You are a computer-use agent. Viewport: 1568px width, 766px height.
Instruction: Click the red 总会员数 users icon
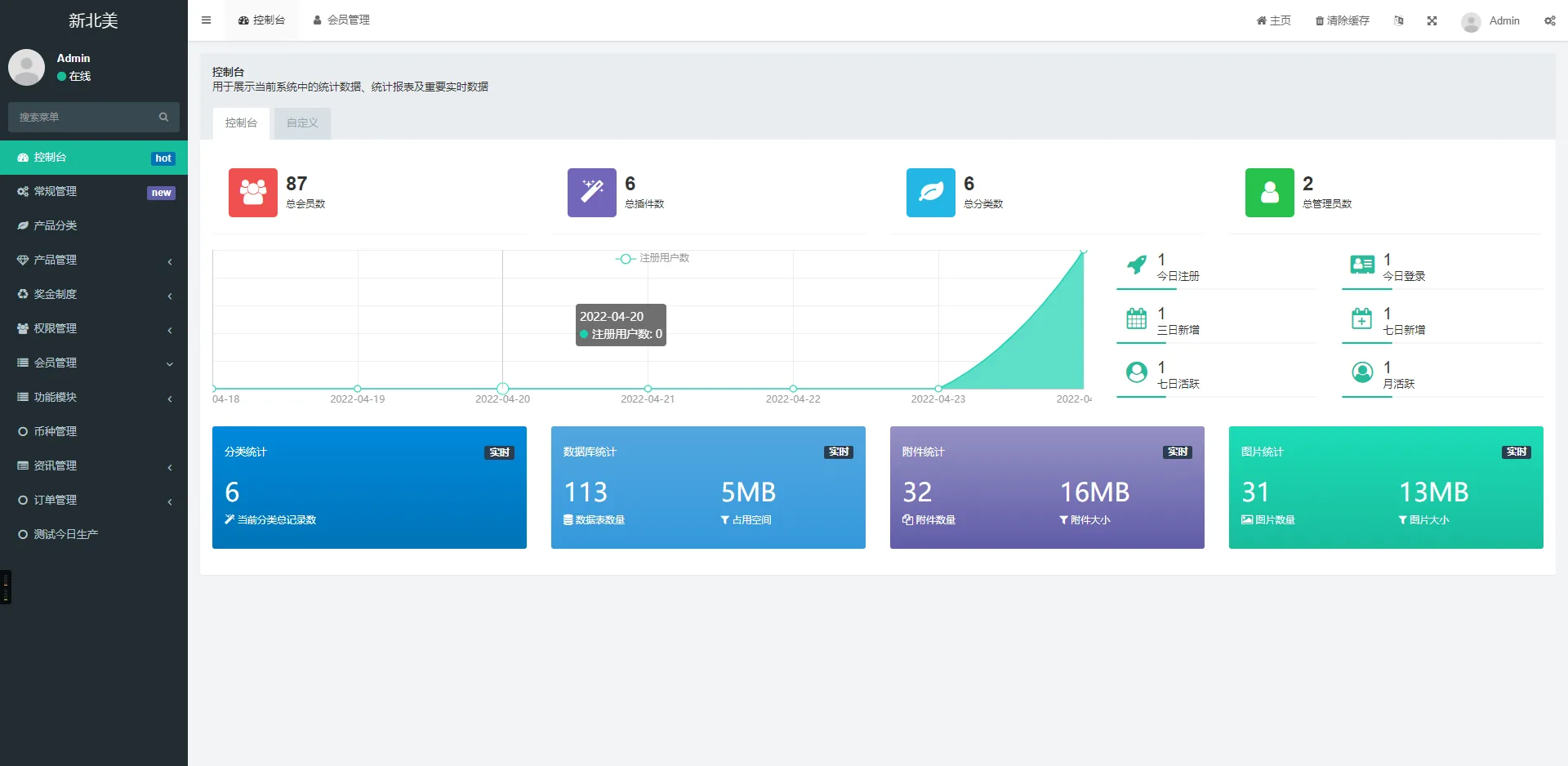click(x=252, y=193)
